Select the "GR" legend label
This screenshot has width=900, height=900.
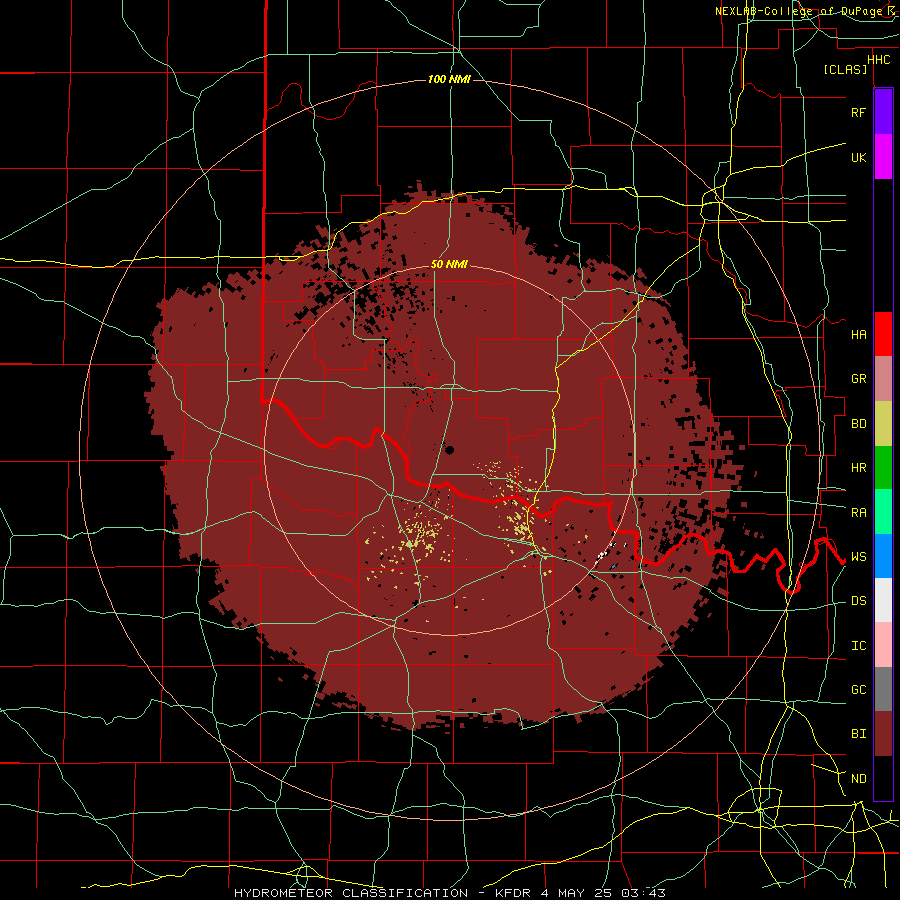click(x=858, y=379)
